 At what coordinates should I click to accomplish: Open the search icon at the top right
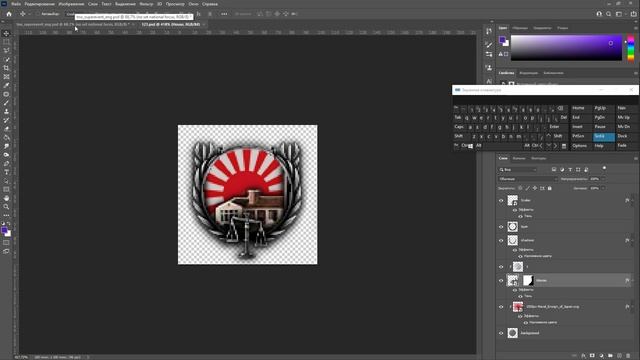coord(609,14)
